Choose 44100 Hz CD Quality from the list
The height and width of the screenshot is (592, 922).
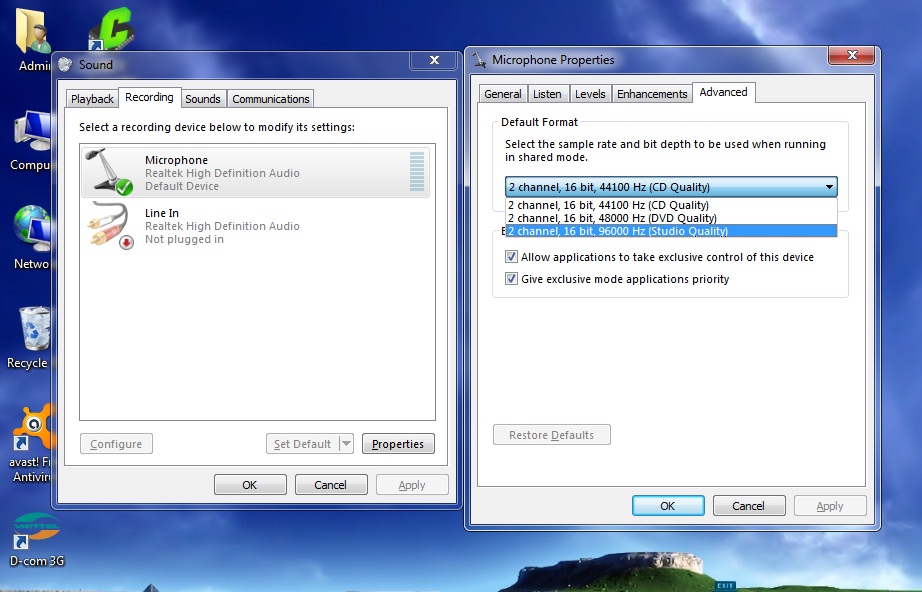pos(671,205)
